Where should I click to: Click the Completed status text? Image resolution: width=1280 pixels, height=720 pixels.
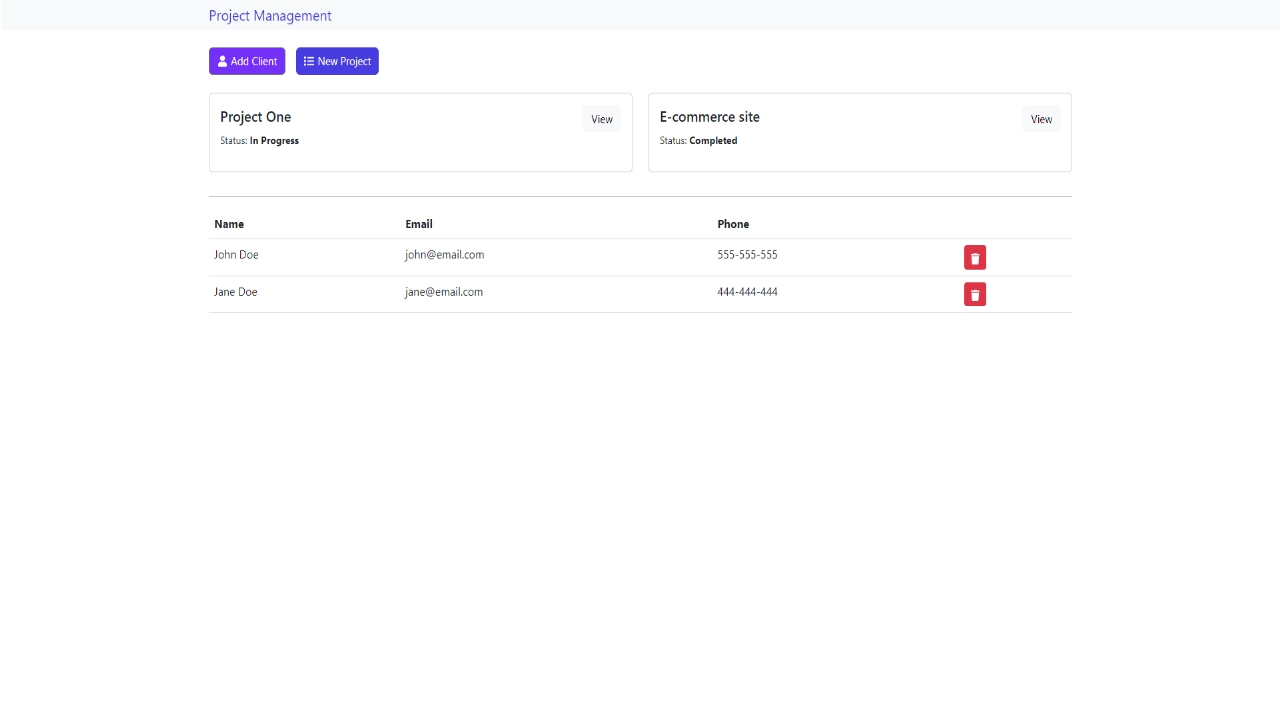click(713, 141)
